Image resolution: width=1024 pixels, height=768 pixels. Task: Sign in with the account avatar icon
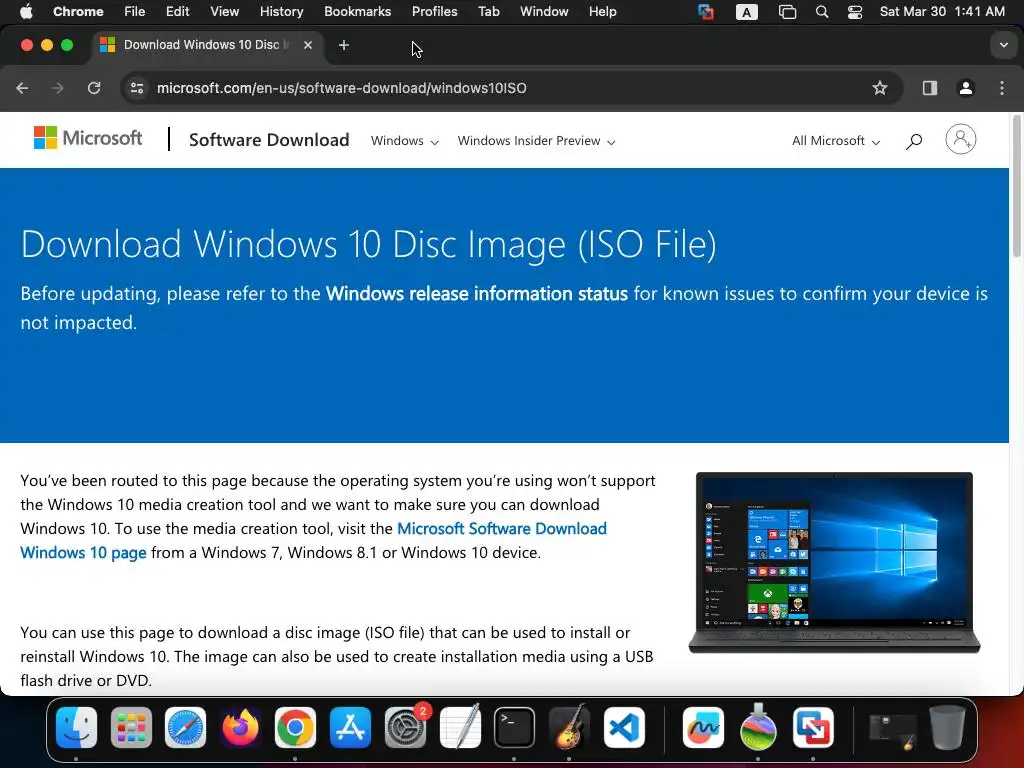(961, 139)
